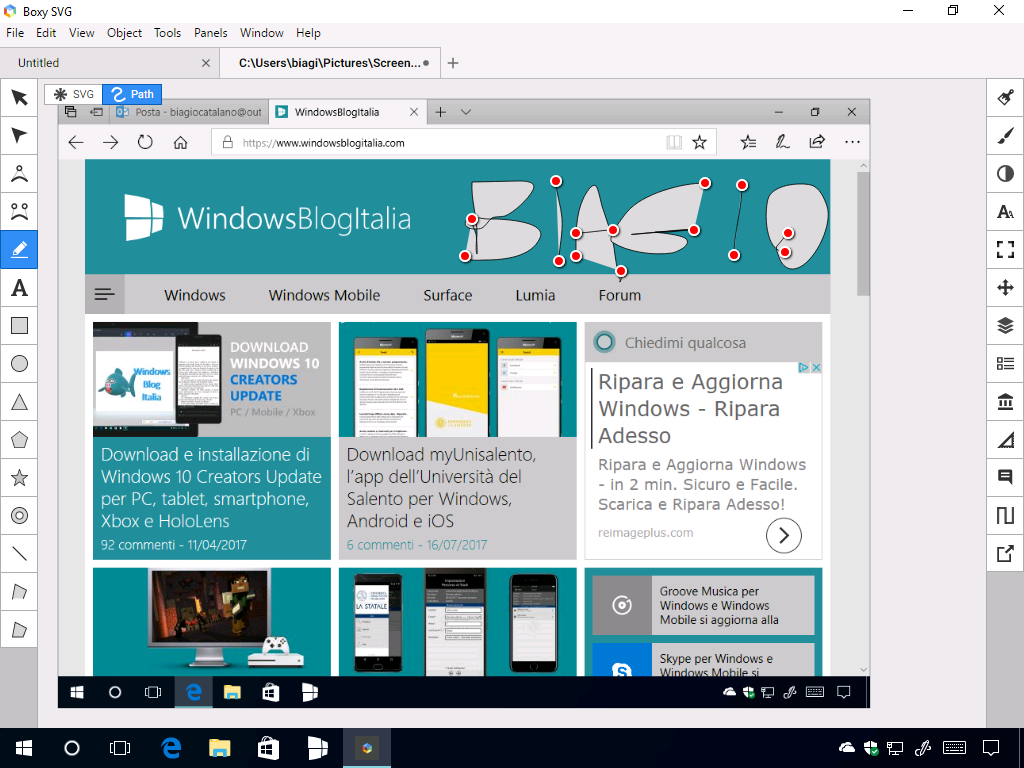The width and height of the screenshot is (1024, 768).
Task: Open the Geometry panel set-square icon
Action: click(1006, 440)
